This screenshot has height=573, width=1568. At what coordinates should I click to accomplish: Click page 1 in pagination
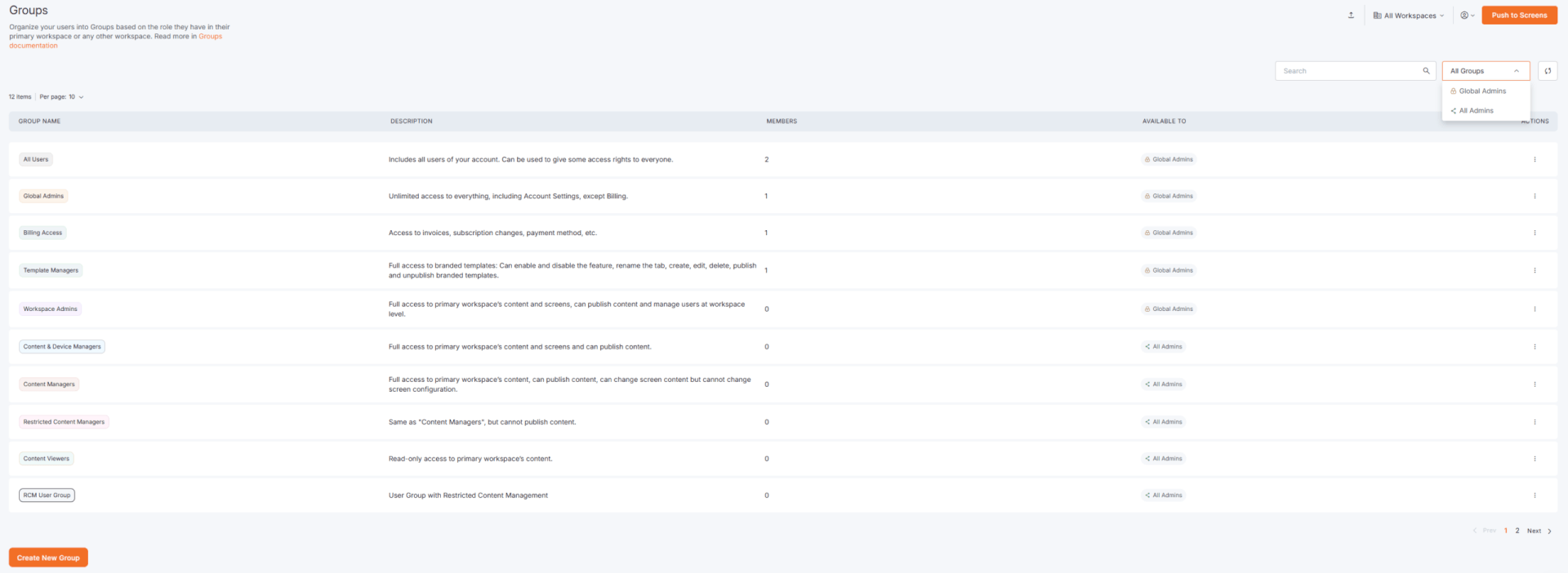tap(1506, 531)
